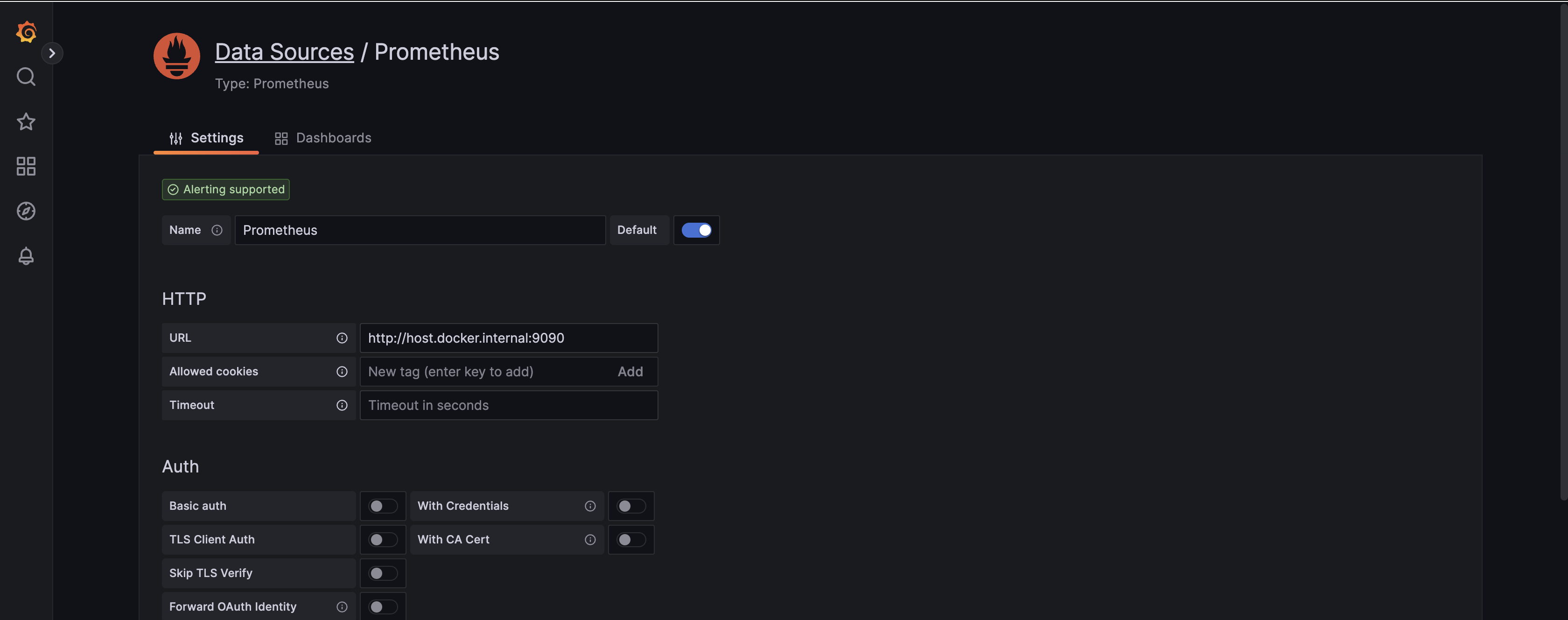Open Dashboards grid icon in sidebar
This screenshot has width=1568, height=620.
pyautogui.click(x=26, y=166)
